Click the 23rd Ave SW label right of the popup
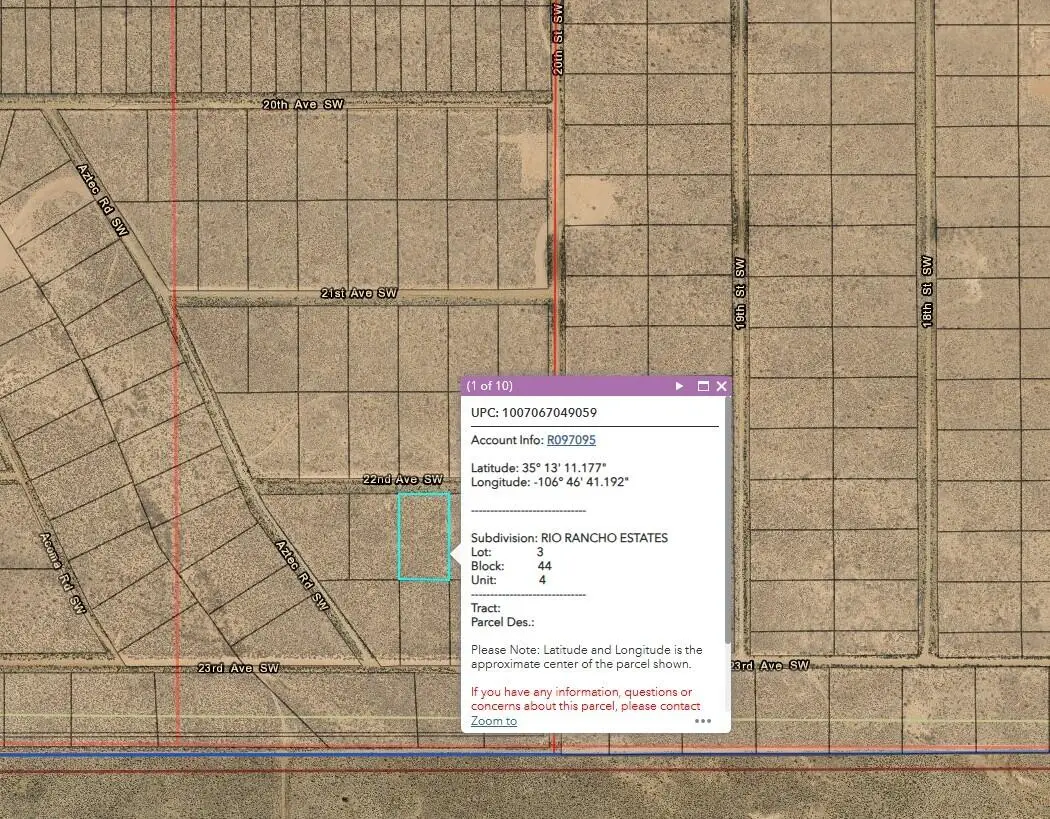The height and width of the screenshot is (819, 1050). tap(770, 665)
